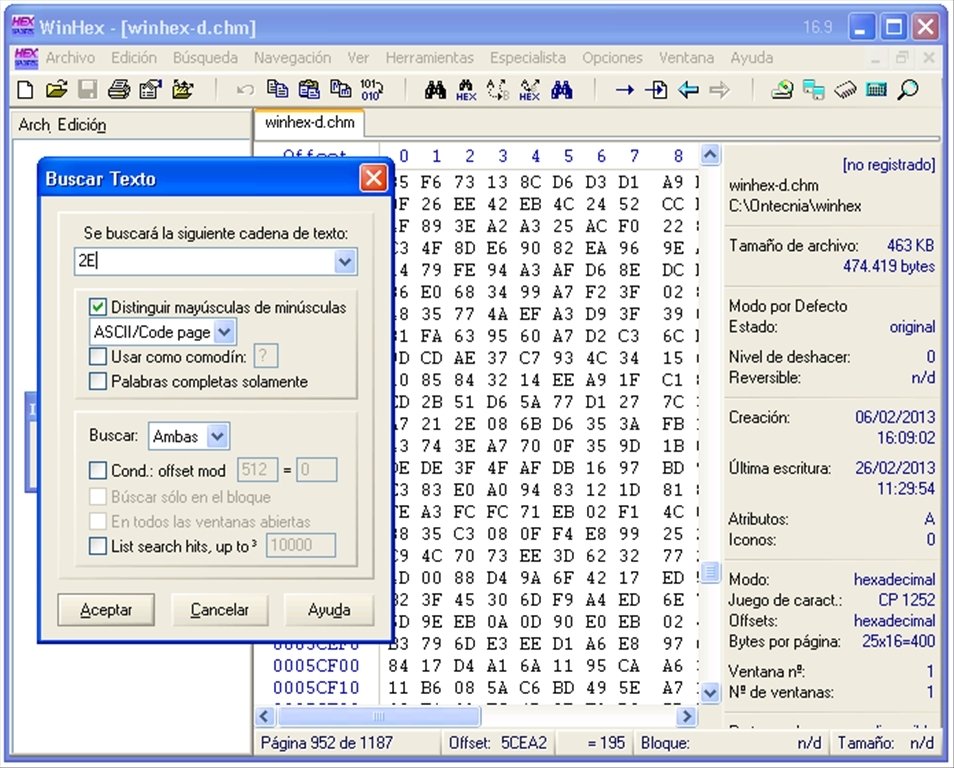Image resolution: width=954 pixels, height=768 pixels.
Task: Click the Arch. Edición panel header
Action: [62, 125]
